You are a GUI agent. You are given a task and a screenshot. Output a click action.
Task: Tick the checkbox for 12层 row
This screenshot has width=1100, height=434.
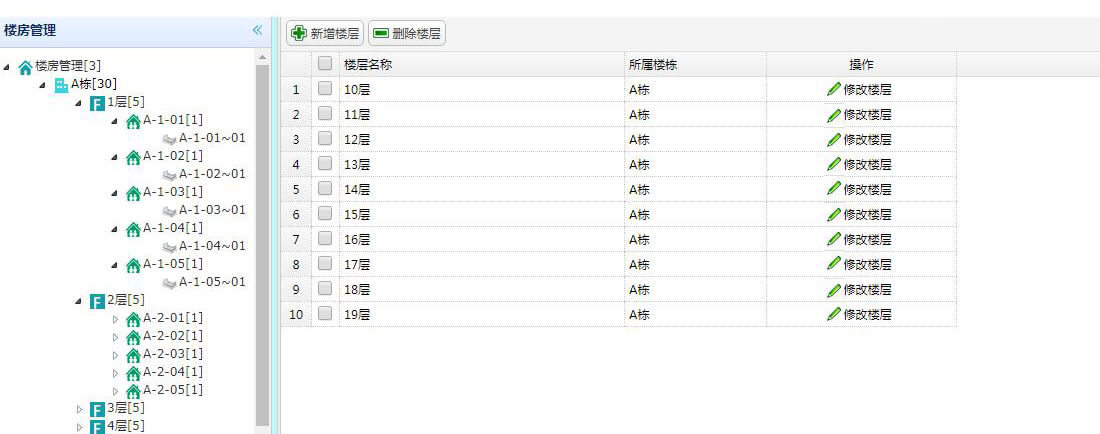(325, 139)
